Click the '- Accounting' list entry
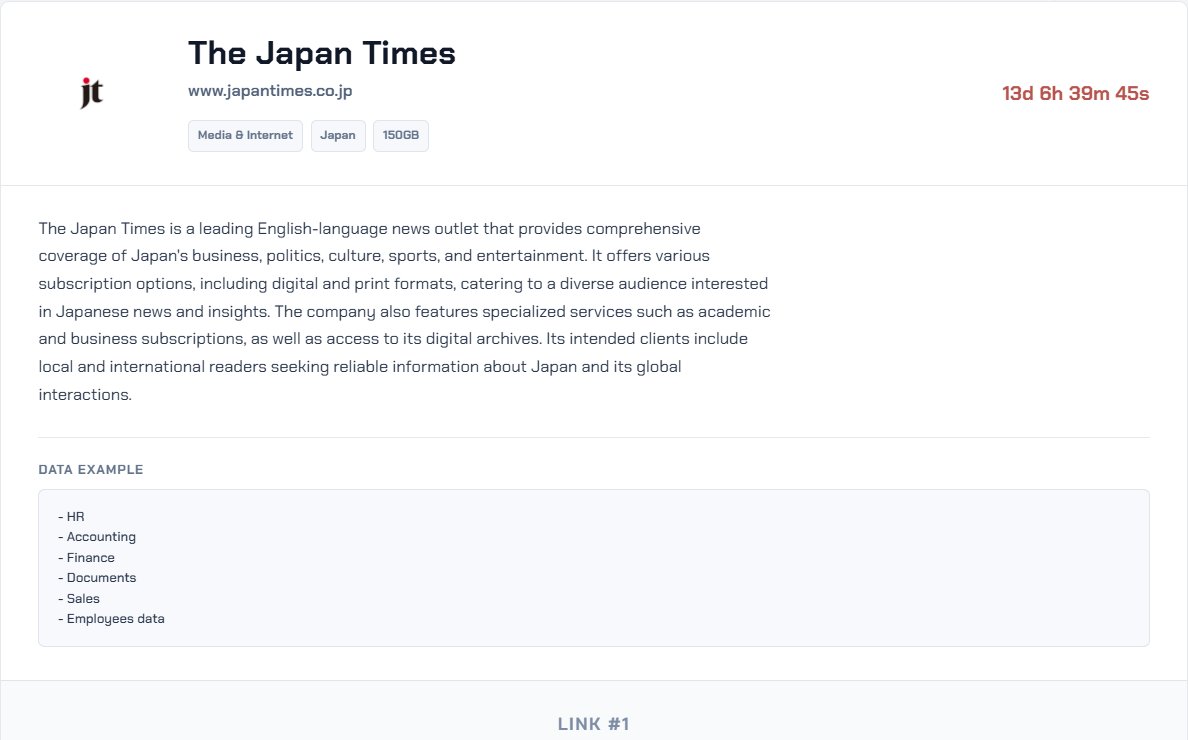 coord(97,537)
